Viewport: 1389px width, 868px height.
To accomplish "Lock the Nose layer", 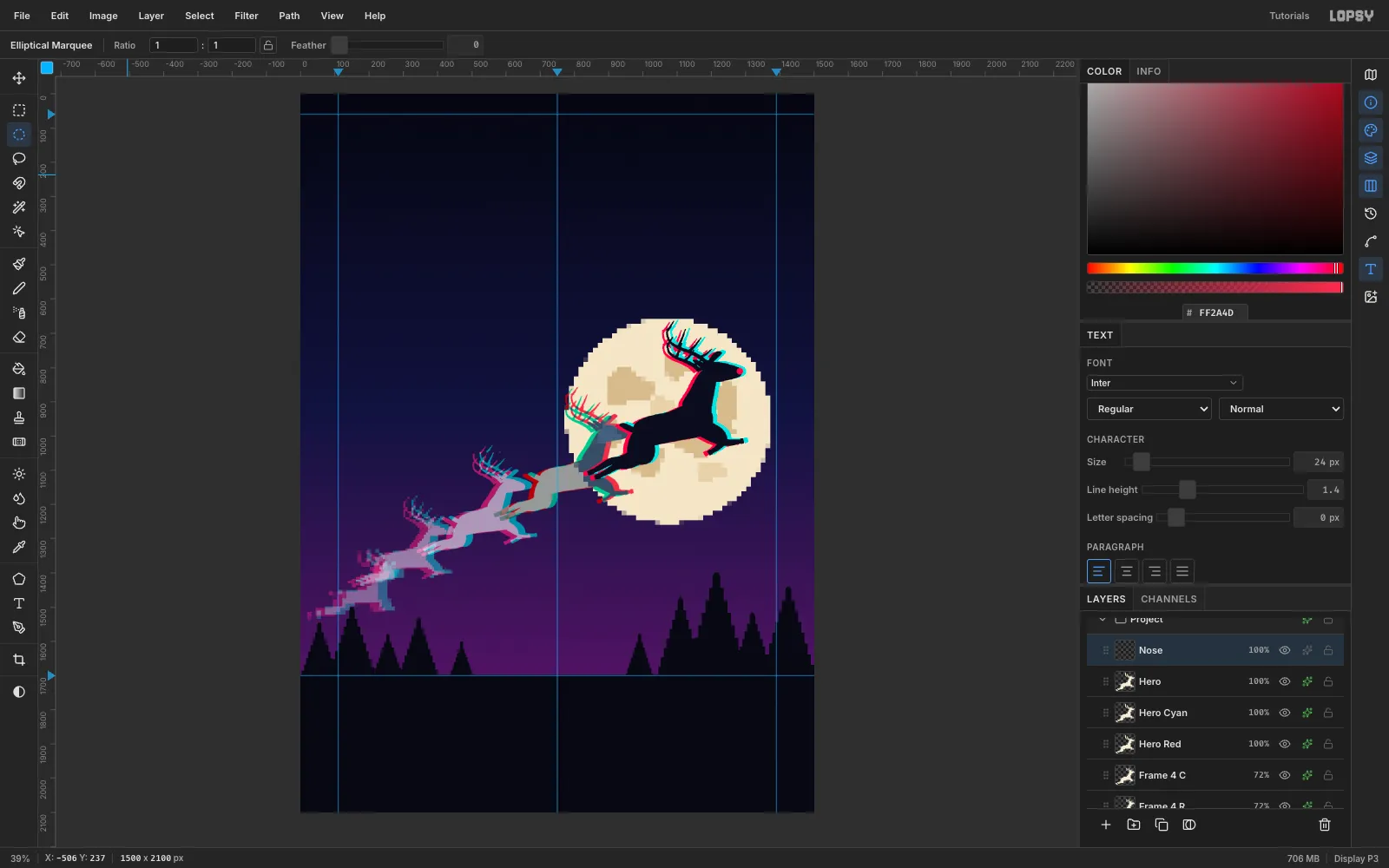I will point(1328,650).
